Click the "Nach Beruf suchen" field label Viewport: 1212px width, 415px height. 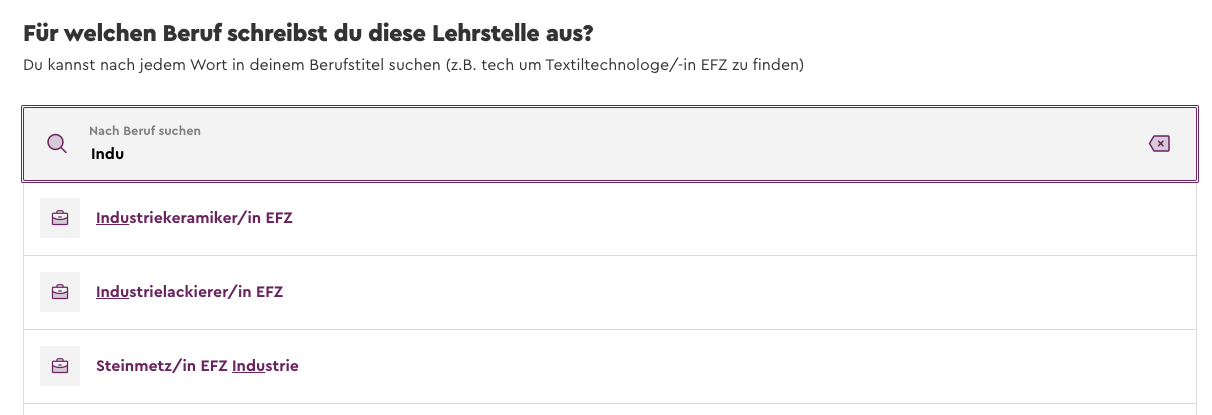(x=145, y=131)
